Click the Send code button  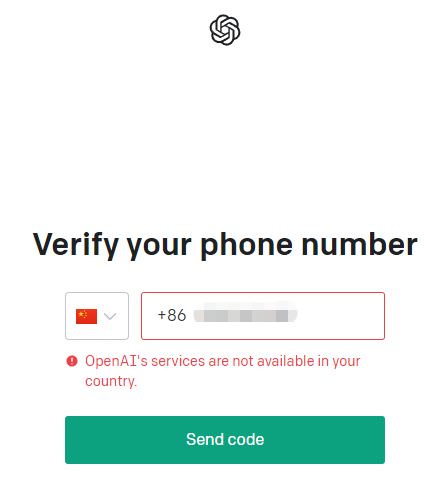225,440
